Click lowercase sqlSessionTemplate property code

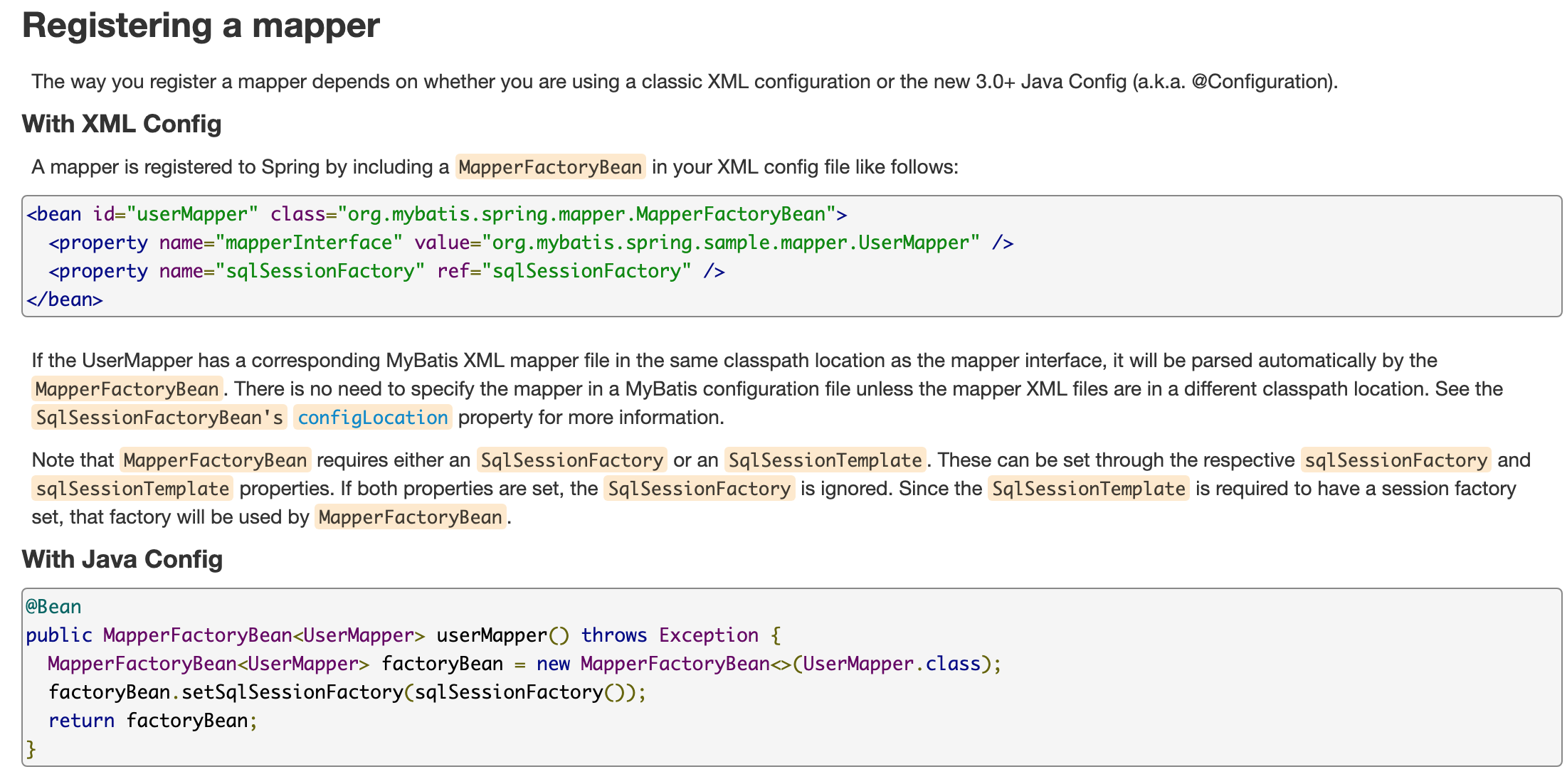click(x=132, y=489)
